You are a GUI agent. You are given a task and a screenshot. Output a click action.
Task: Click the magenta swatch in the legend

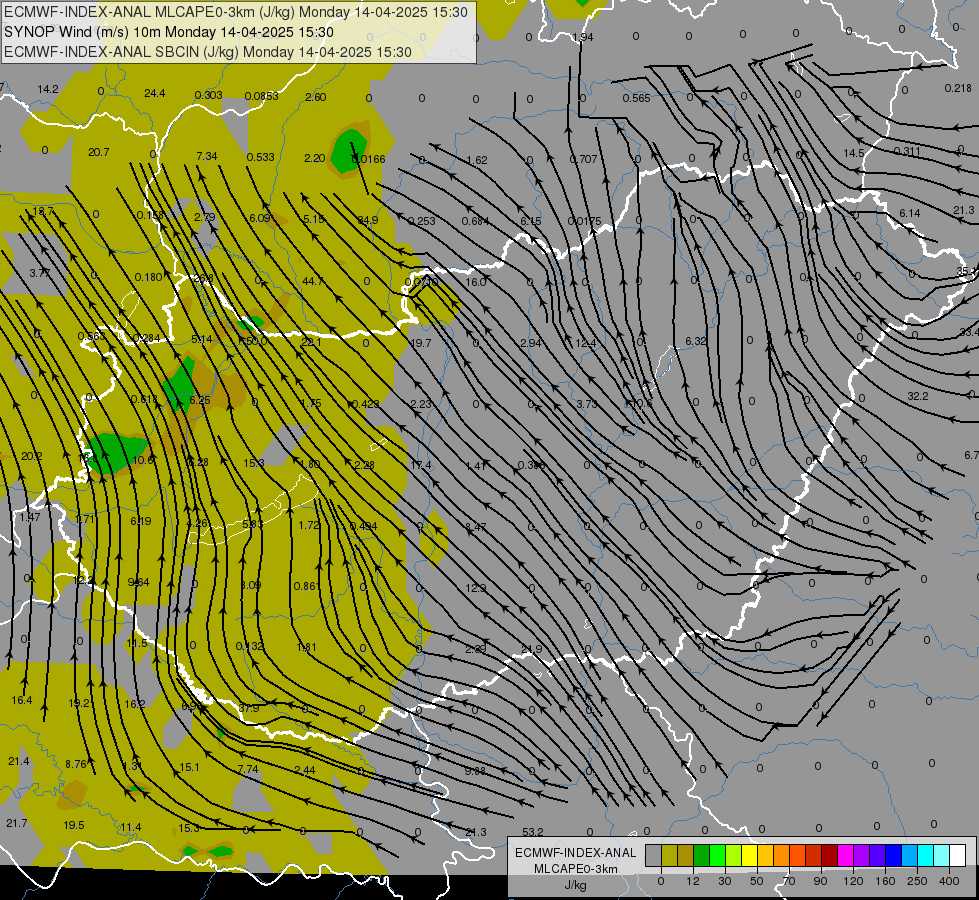coord(845,855)
